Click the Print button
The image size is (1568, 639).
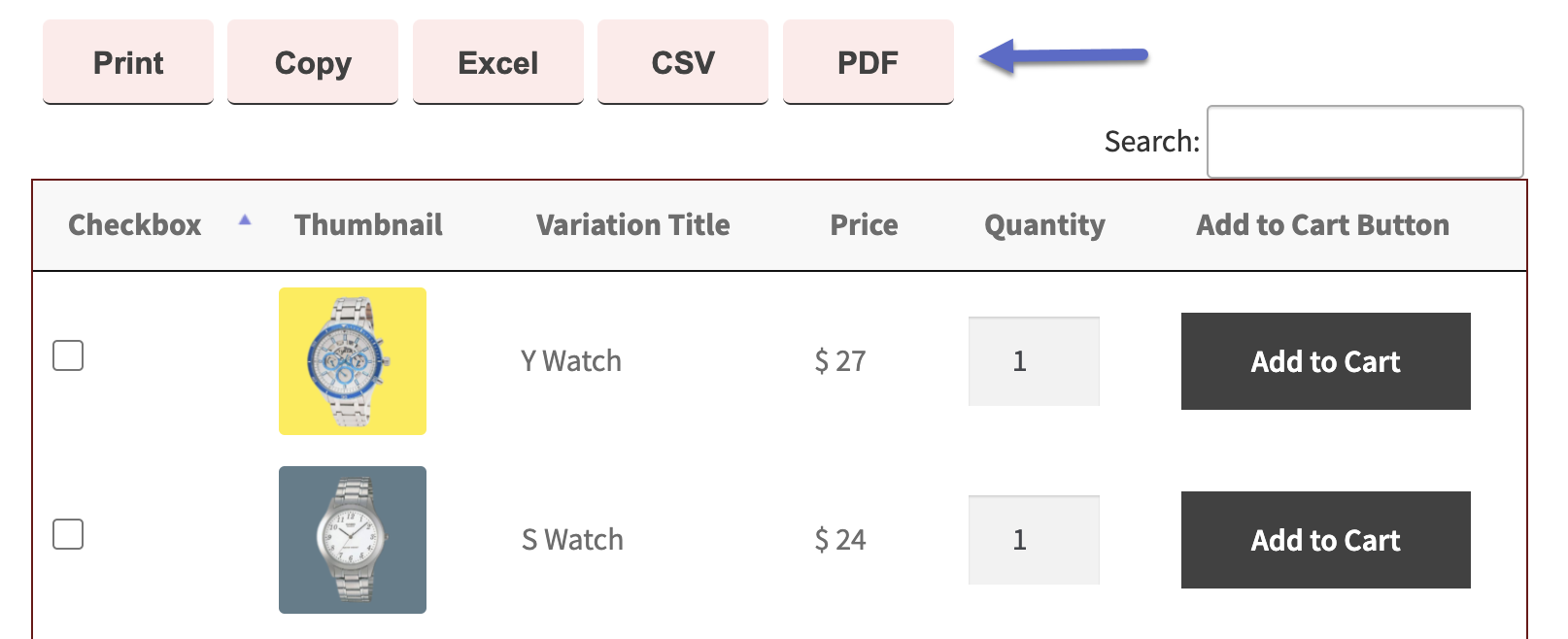click(x=127, y=62)
